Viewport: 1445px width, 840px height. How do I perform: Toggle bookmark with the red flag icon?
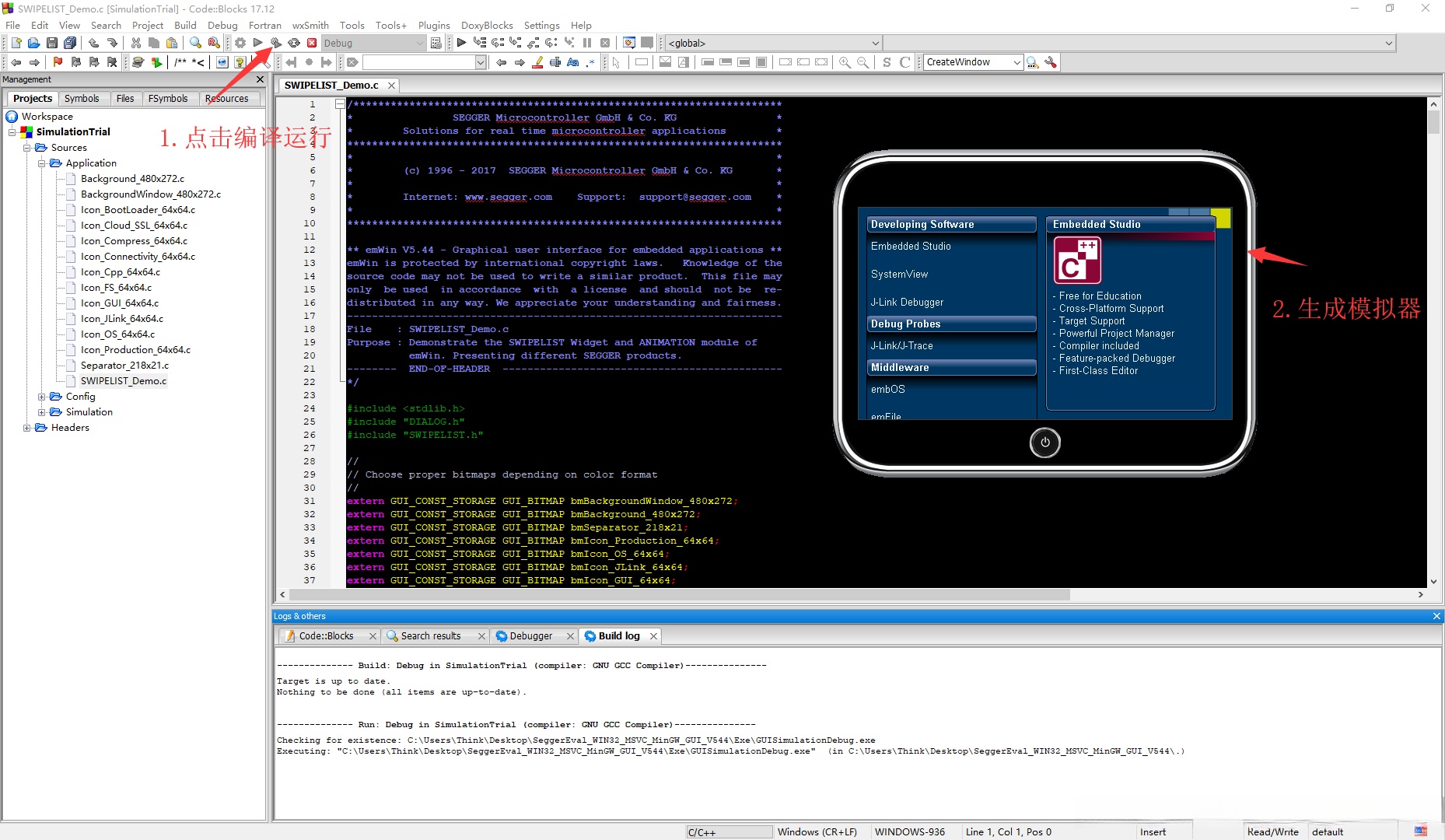pos(58,62)
